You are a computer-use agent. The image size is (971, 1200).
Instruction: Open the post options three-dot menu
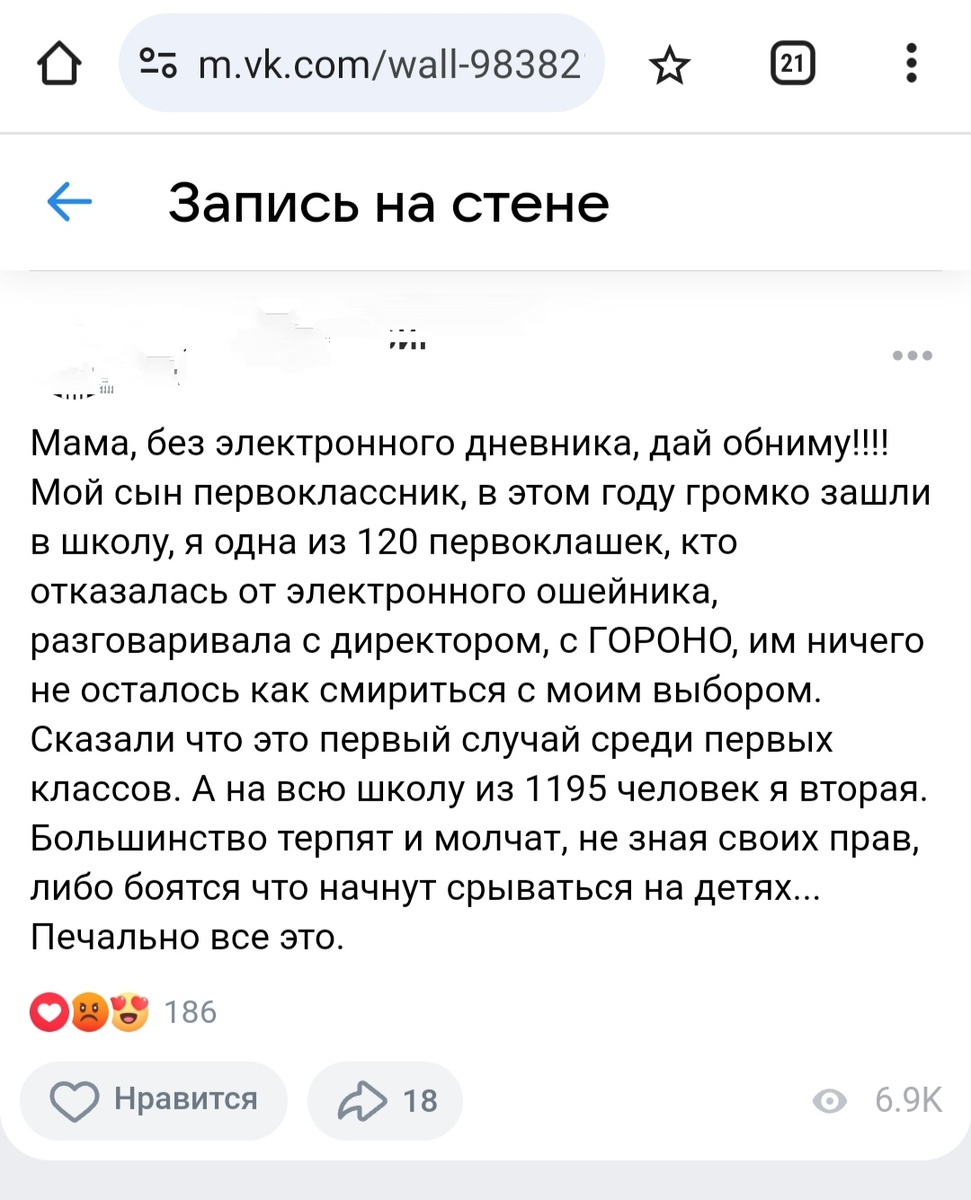tap(911, 355)
